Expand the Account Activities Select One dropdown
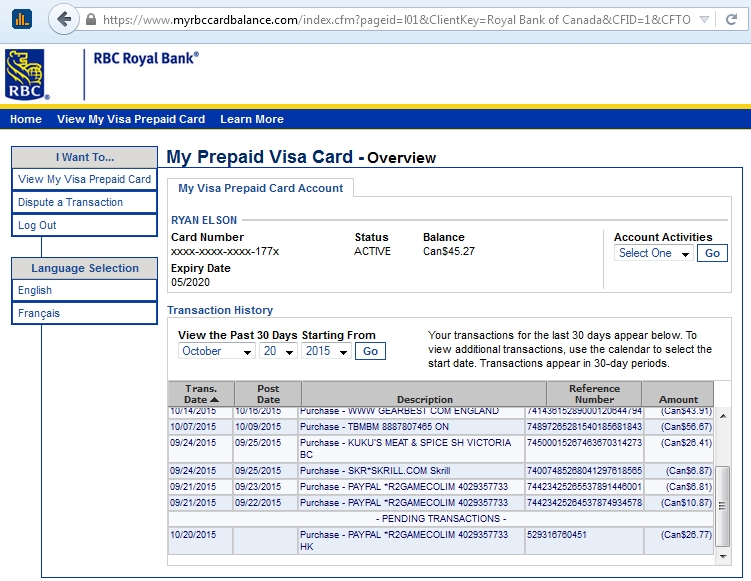This screenshot has width=751, height=581. click(654, 254)
